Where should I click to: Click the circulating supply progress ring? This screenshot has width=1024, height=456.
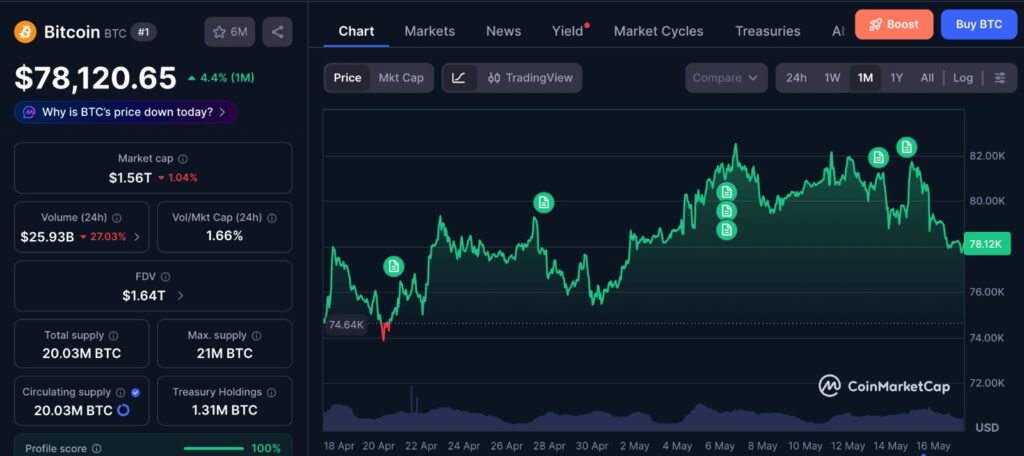(x=123, y=410)
